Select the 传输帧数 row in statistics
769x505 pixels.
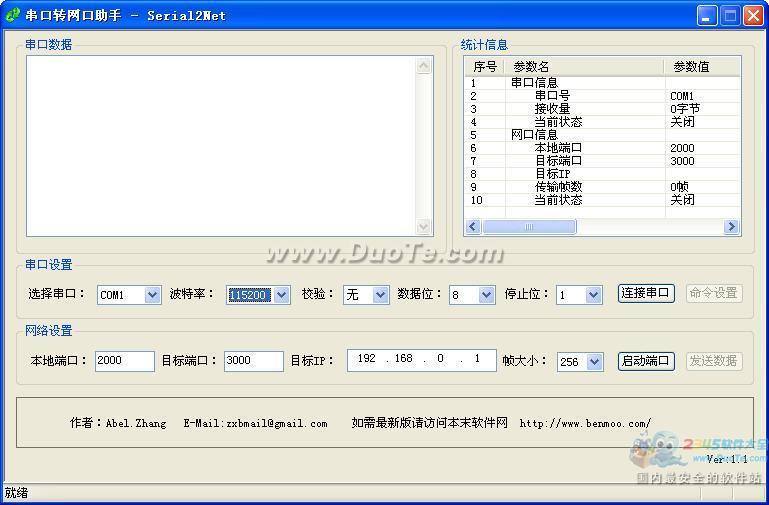(602, 187)
